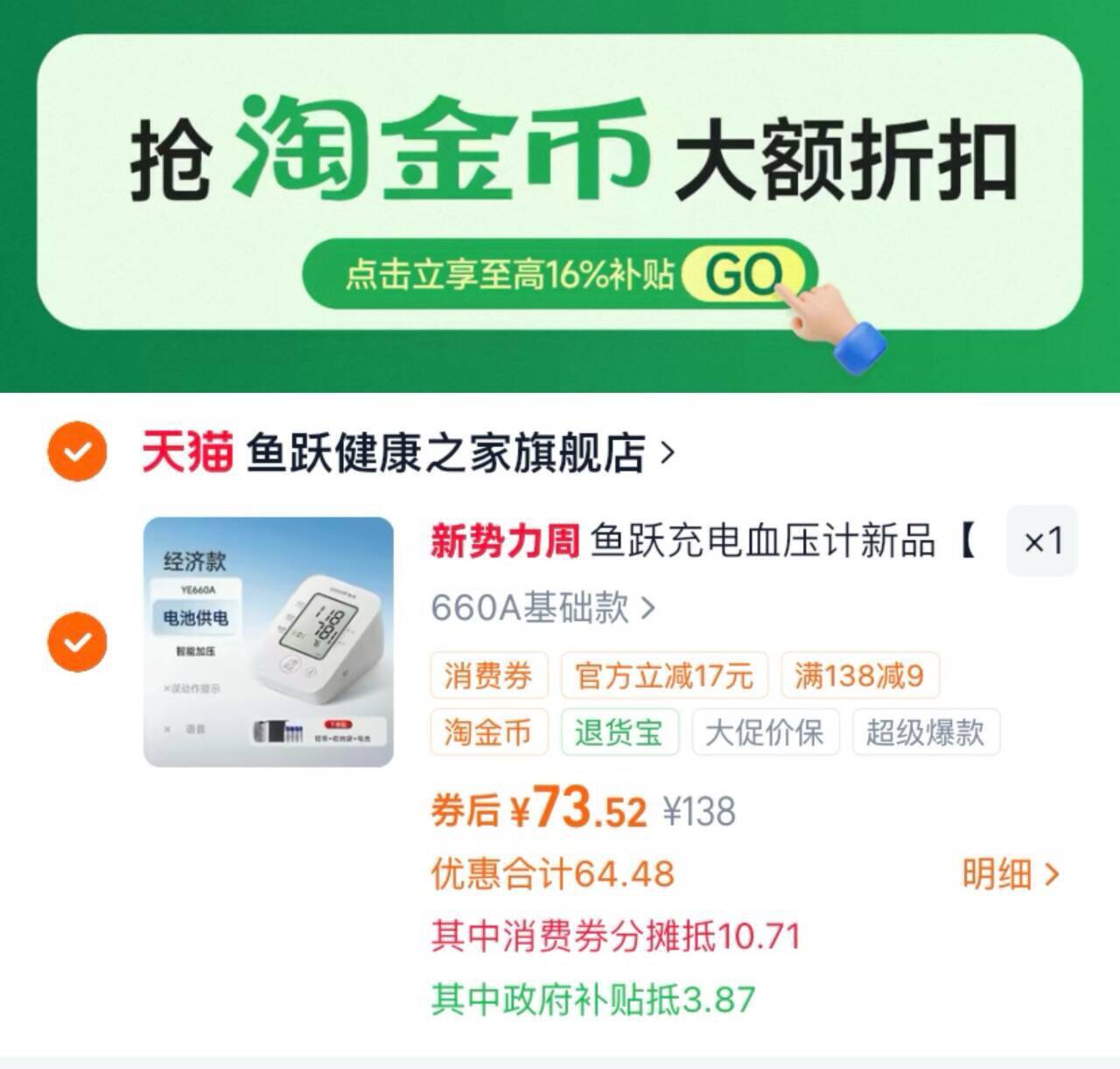Tap the 官方立减17元 tag
1120x1069 pixels.
coord(664,675)
